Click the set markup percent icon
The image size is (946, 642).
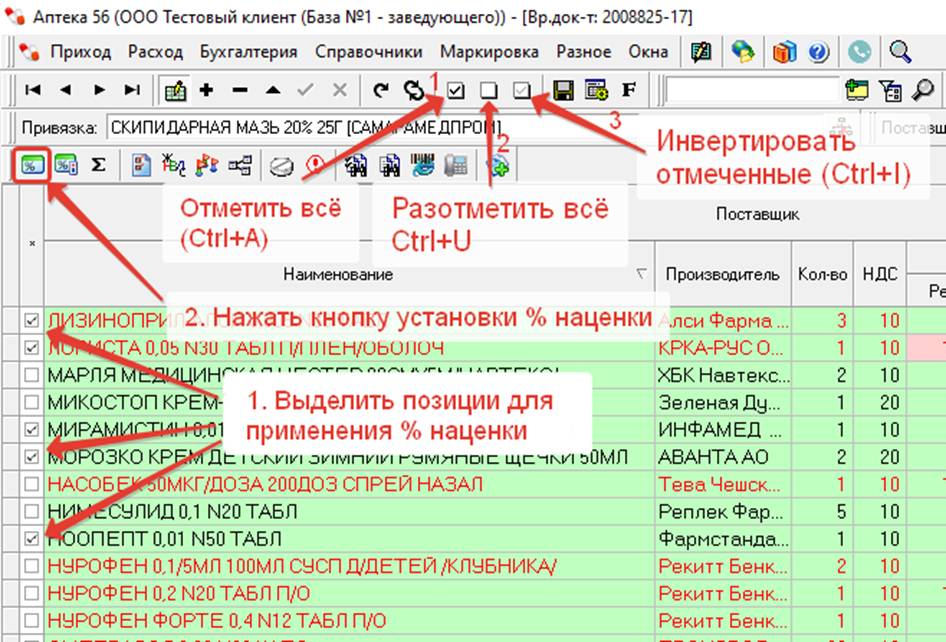(32, 165)
